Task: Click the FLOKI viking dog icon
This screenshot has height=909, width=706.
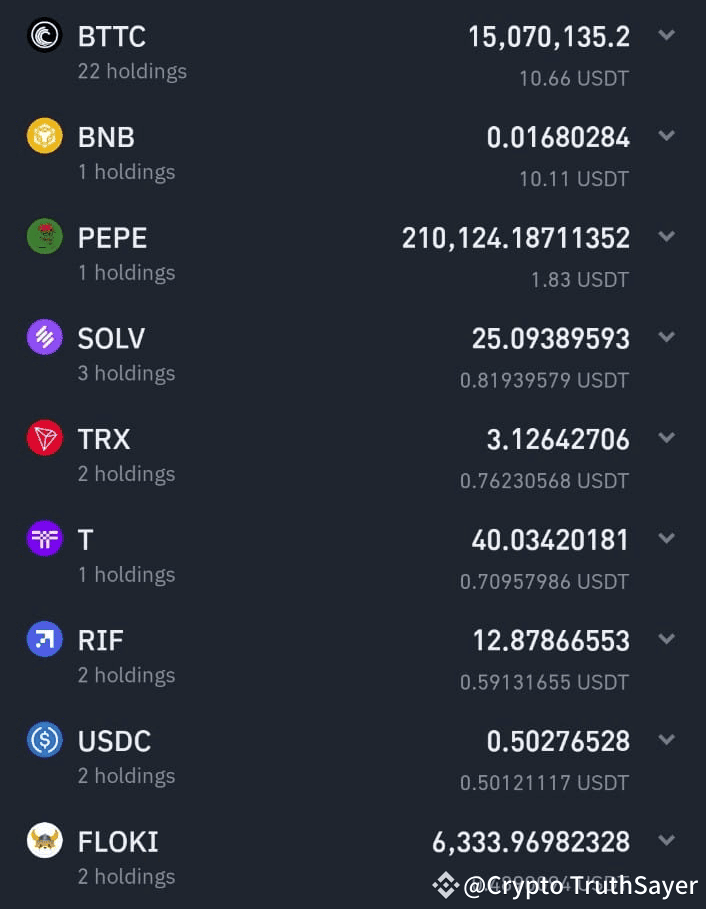Action: [42, 841]
